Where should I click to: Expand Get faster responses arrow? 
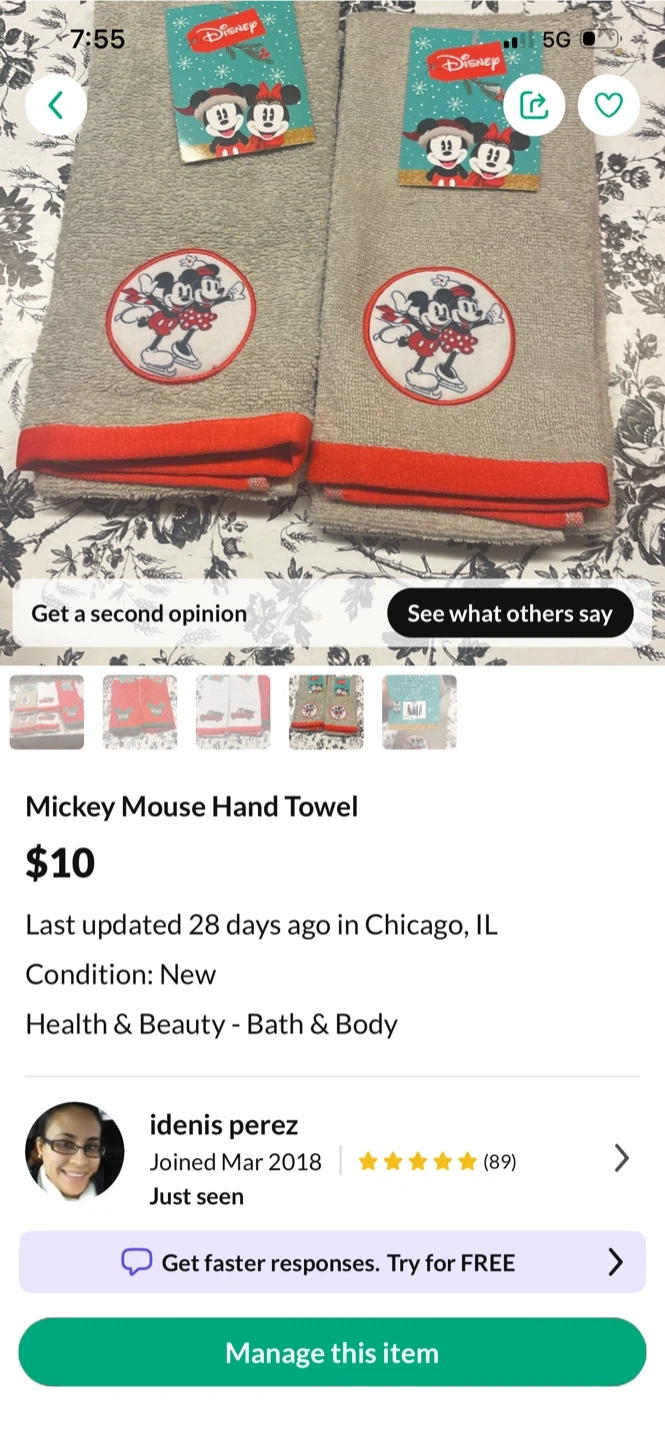pyautogui.click(x=615, y=1262)
